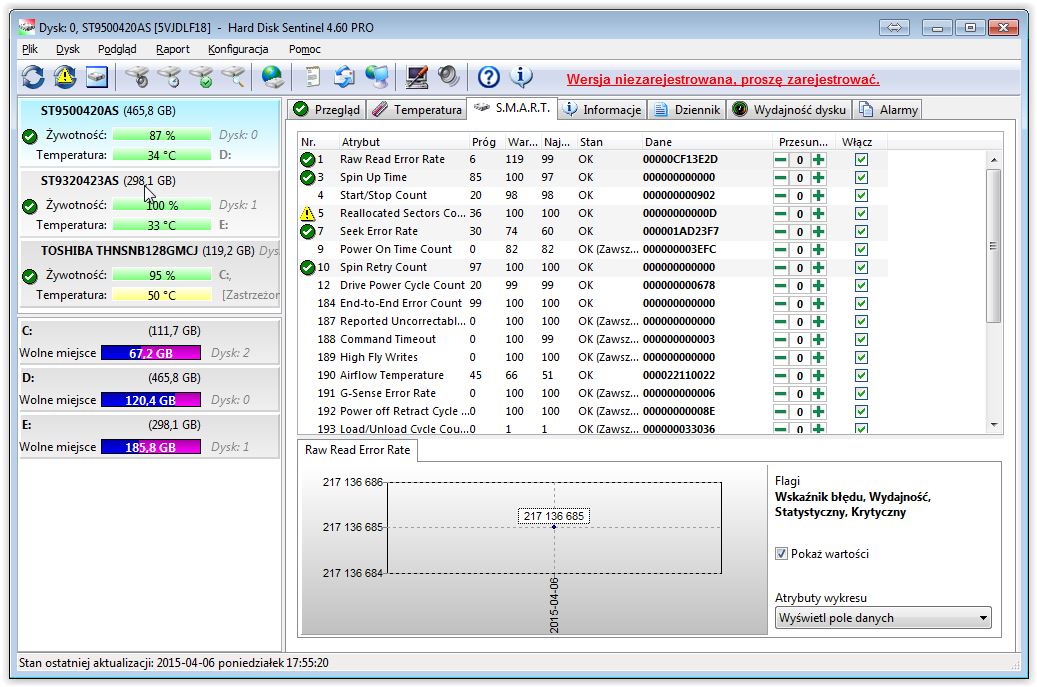The width and height of the screenshot is (1037, 687).
Task: Click minus offset button for Seek Error Rate
Action: [x=780, y=231]
